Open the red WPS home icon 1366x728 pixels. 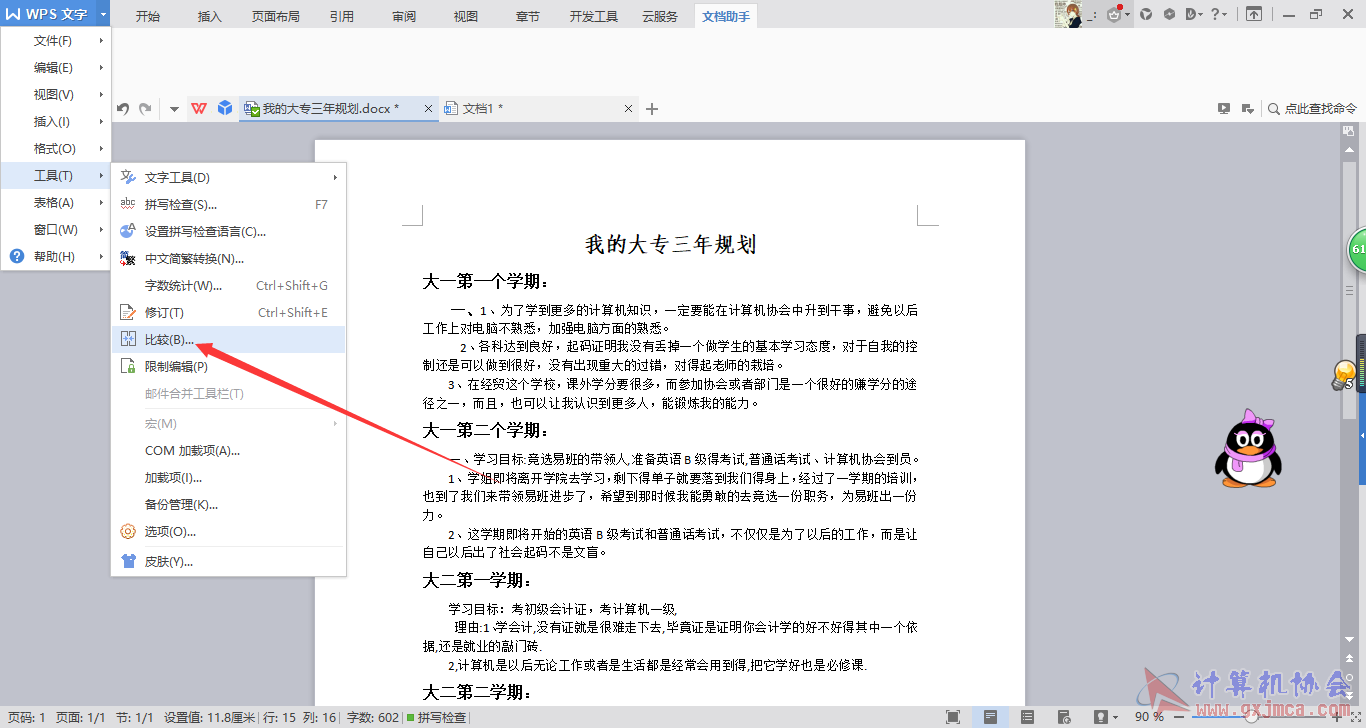tap(199, 108)
